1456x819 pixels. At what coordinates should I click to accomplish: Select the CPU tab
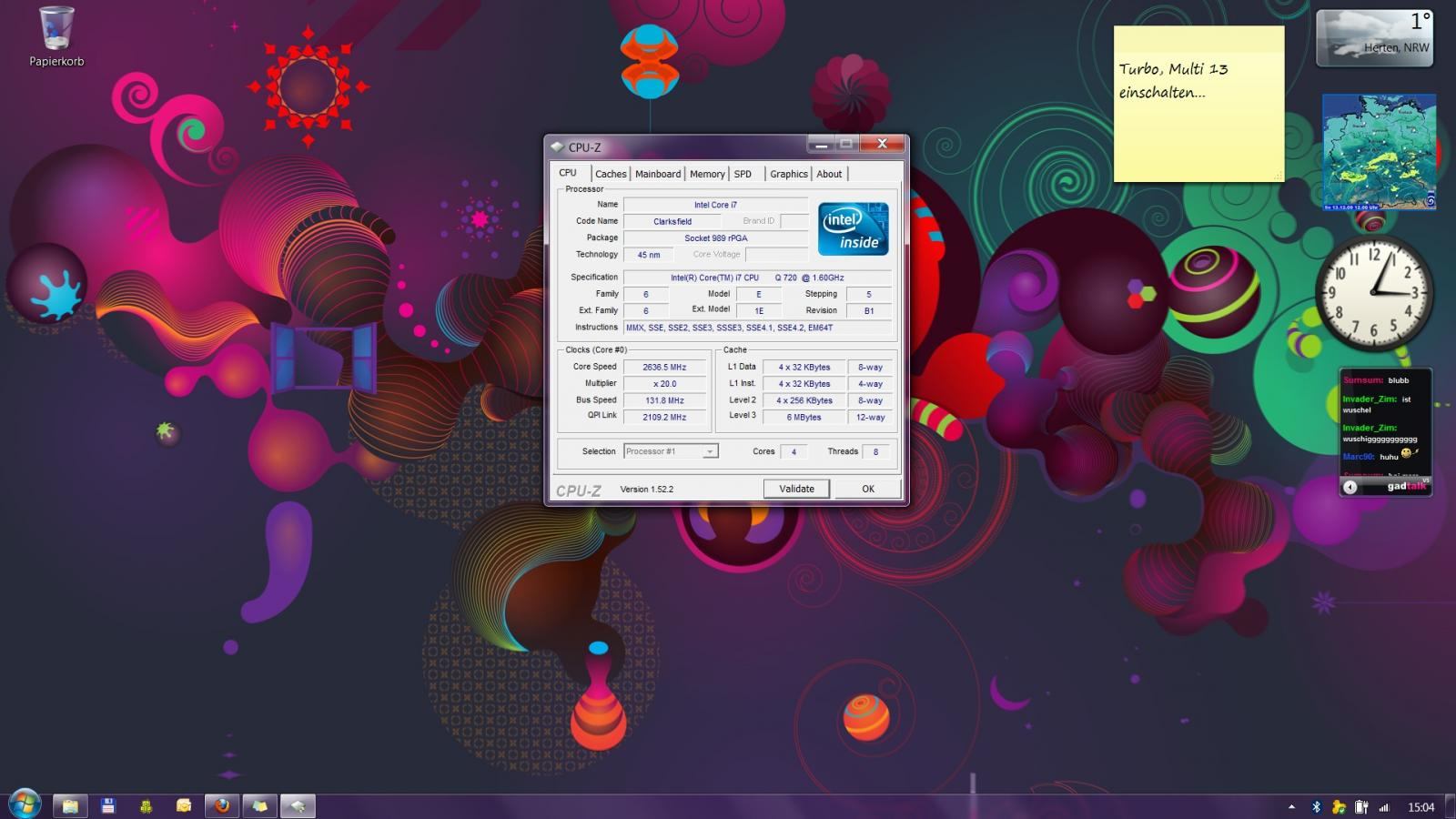pyautogui.click(x=568, y=173)
